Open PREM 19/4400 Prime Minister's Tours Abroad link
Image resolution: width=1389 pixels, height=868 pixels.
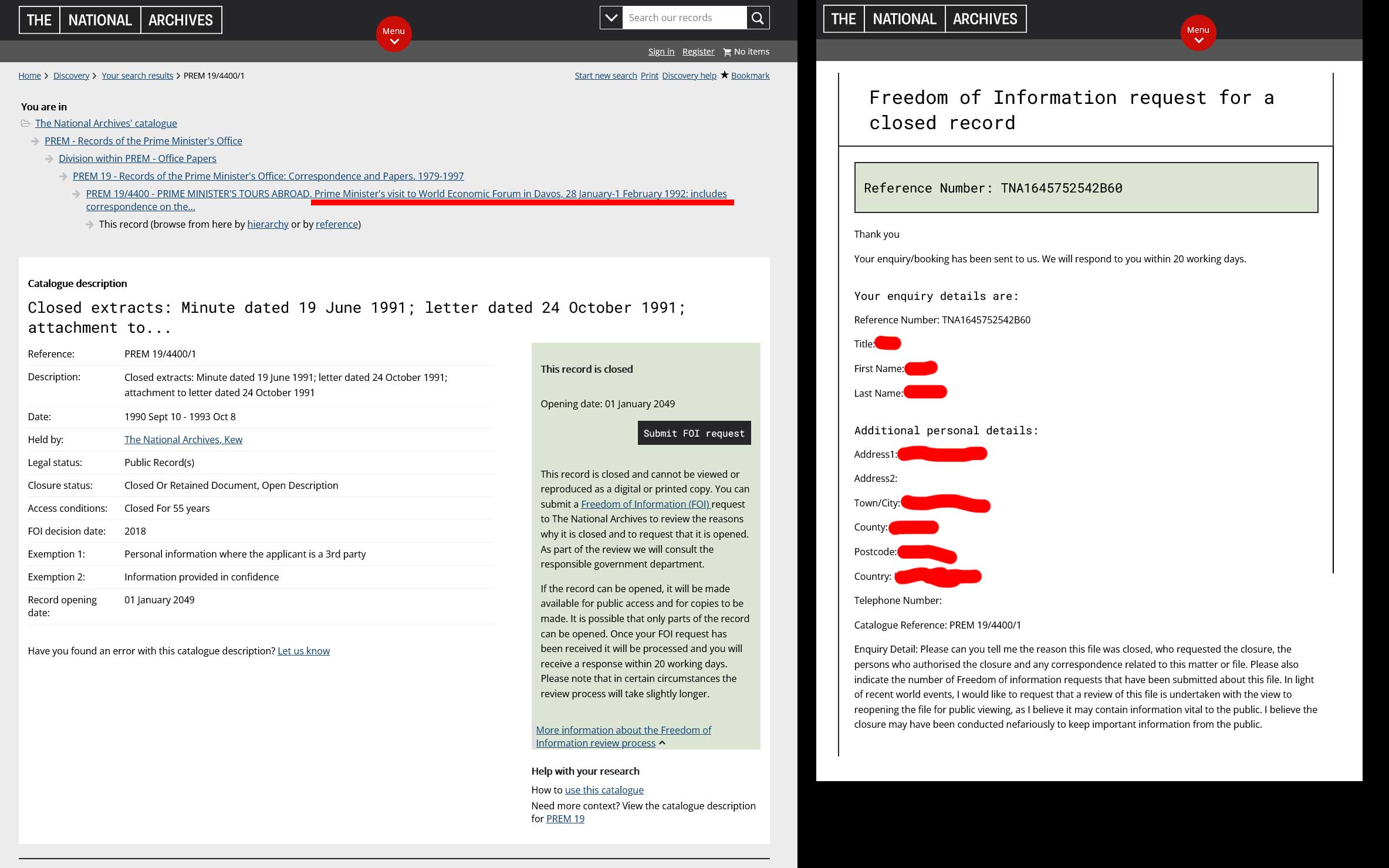point(406,200)
